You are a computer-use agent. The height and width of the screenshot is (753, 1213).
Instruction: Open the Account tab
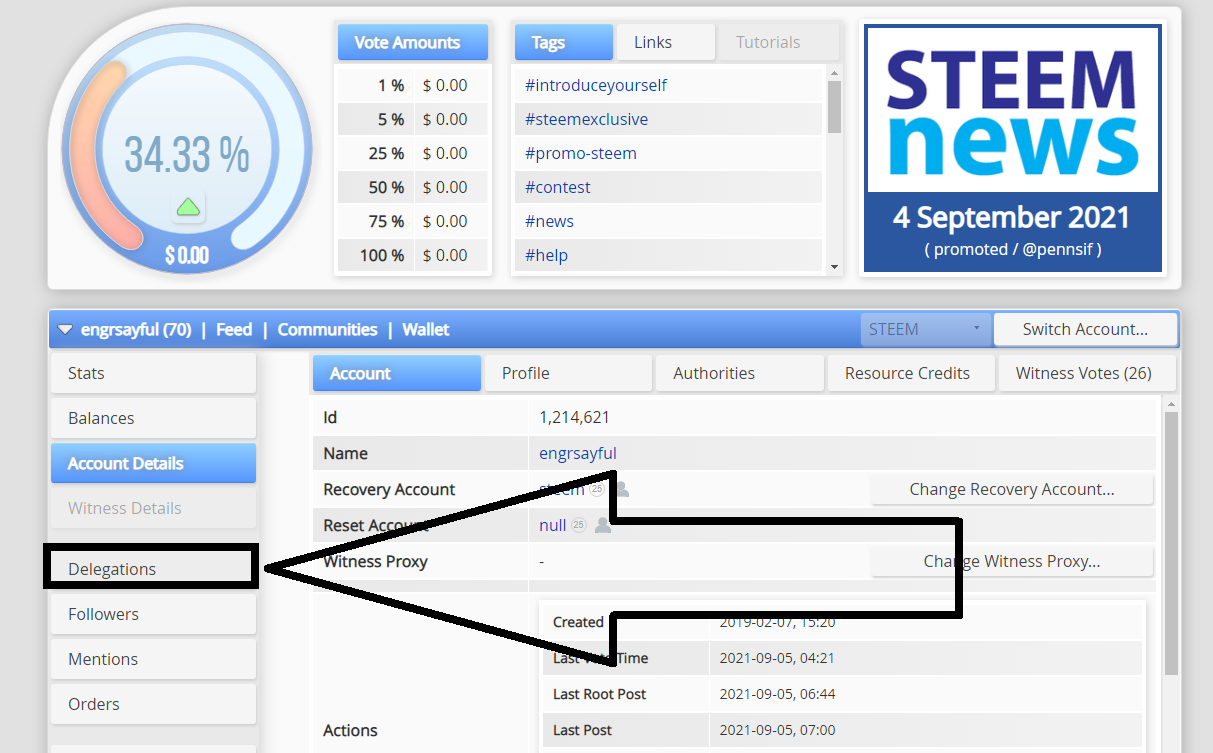(397, 373)
